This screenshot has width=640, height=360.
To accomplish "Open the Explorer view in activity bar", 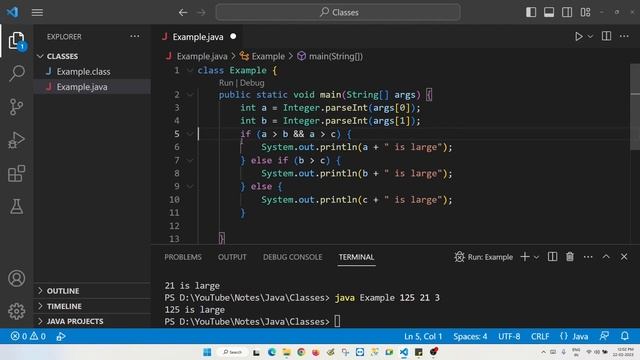I will click(17, 40).
